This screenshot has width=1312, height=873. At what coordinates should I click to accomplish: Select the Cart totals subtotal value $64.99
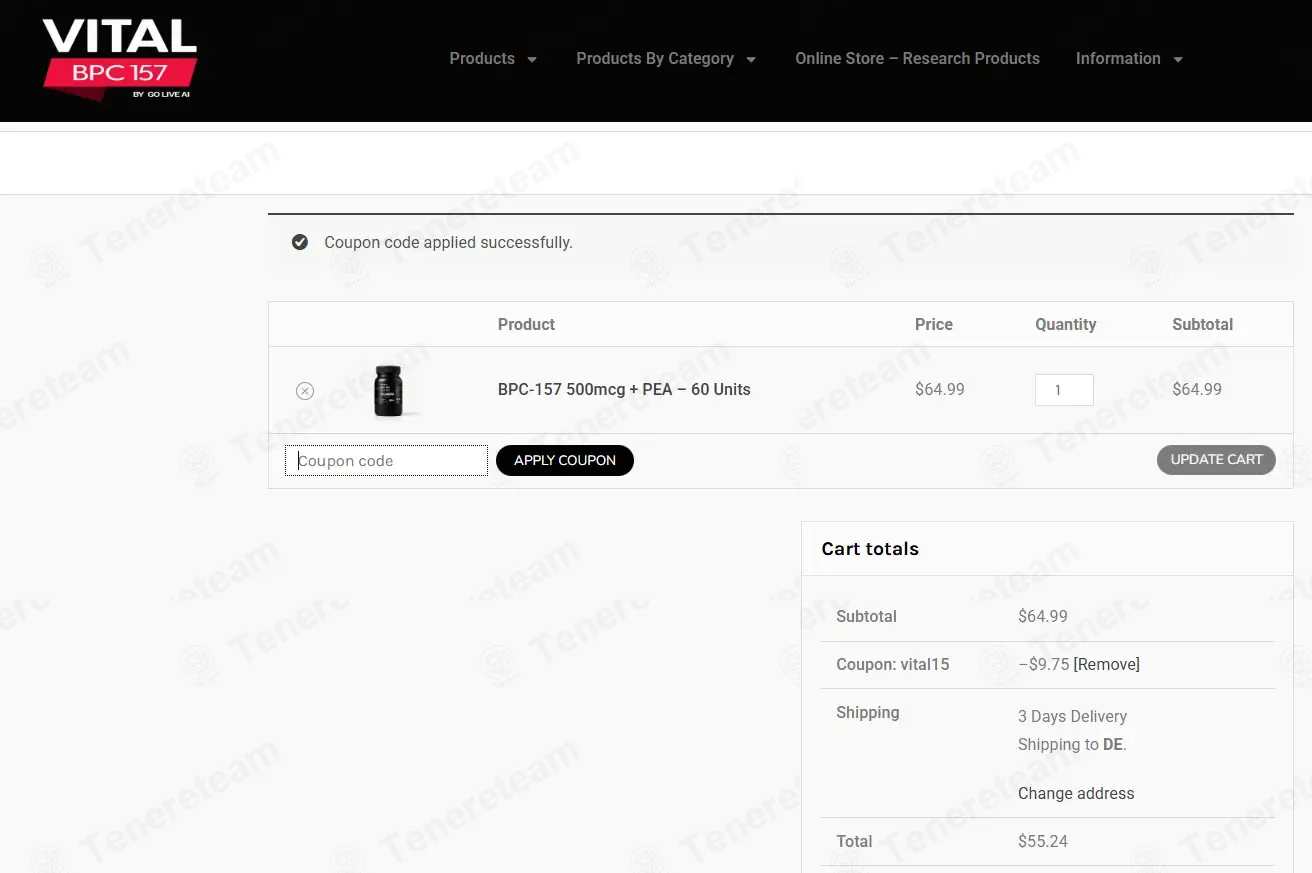click(x=1043, y=617)
